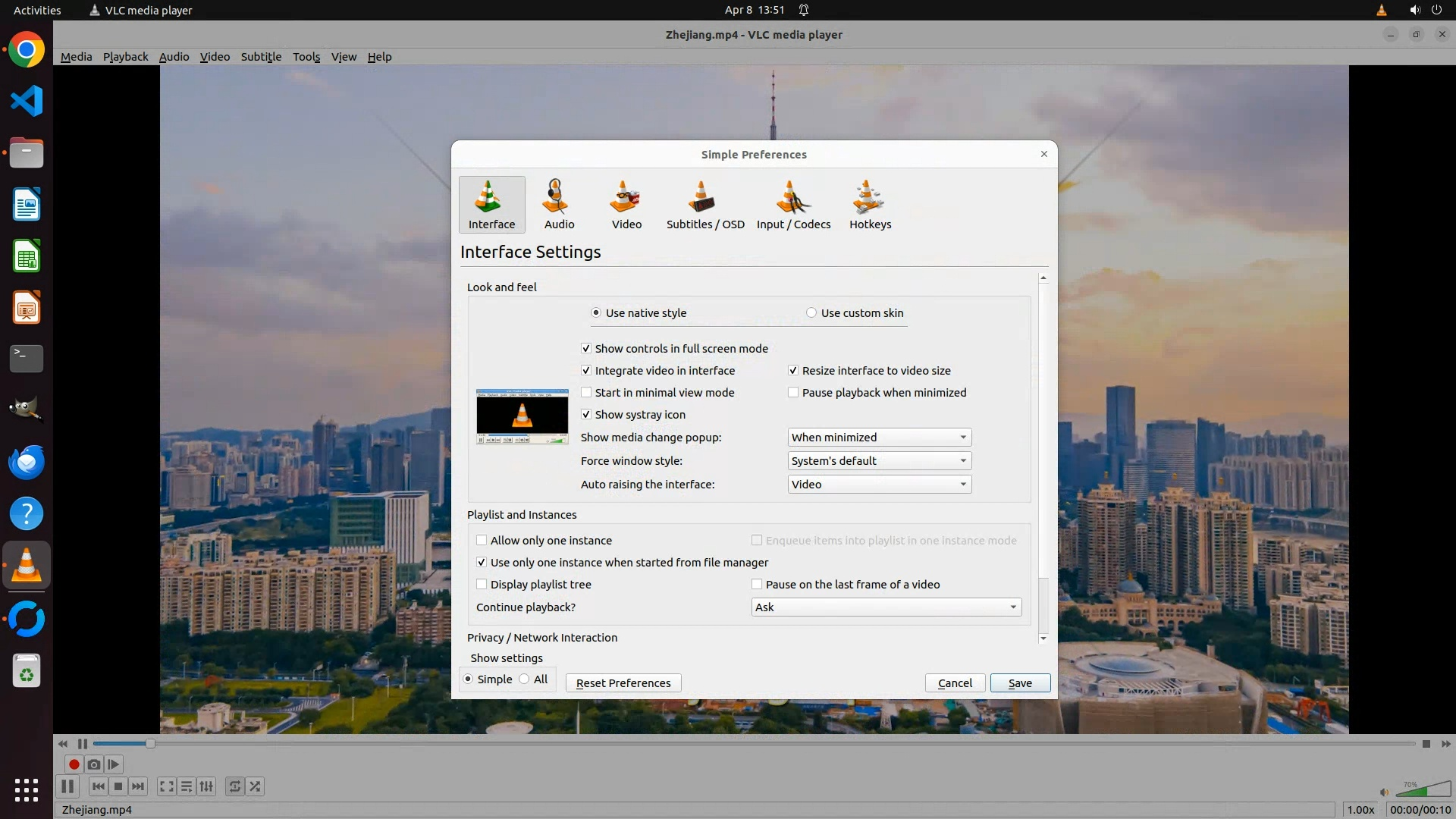This screenshot has height=819, width=1456.
Task: Open the Continue playback dropdown
Action: 886,607
